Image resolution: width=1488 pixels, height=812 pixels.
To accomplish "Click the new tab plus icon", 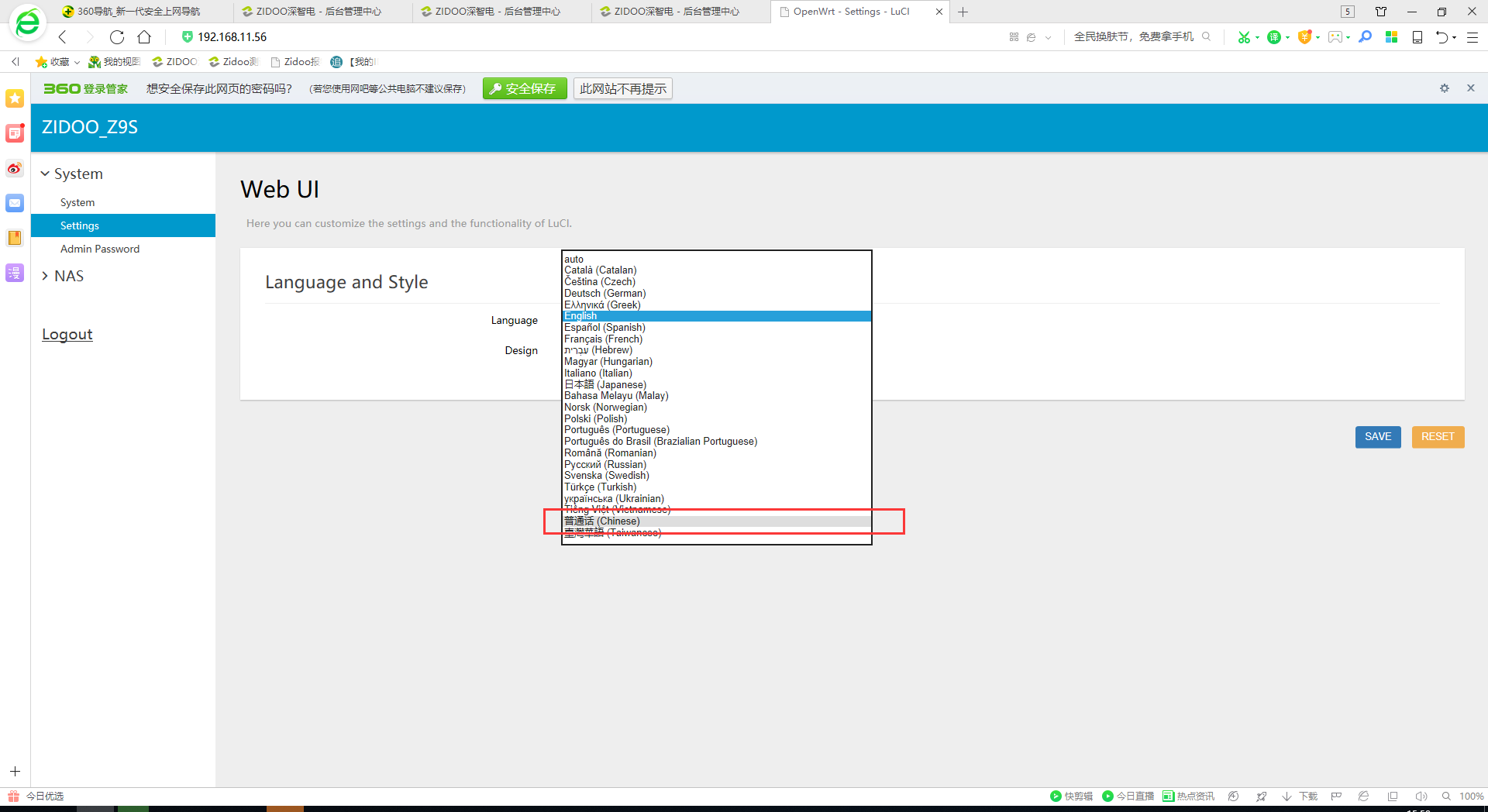I will (963, 12).
